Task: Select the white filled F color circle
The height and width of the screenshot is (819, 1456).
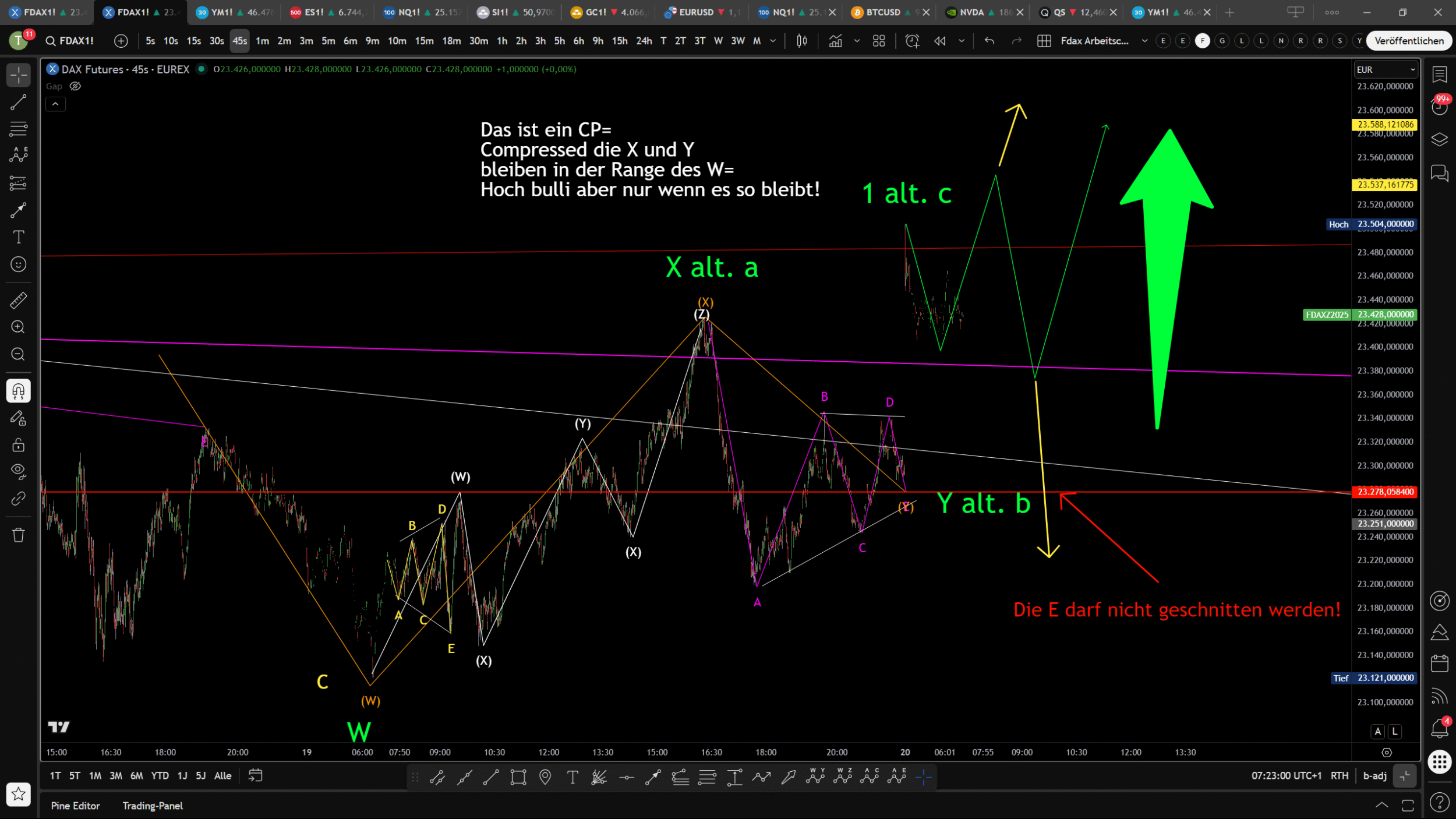Action: [1202, 41]
